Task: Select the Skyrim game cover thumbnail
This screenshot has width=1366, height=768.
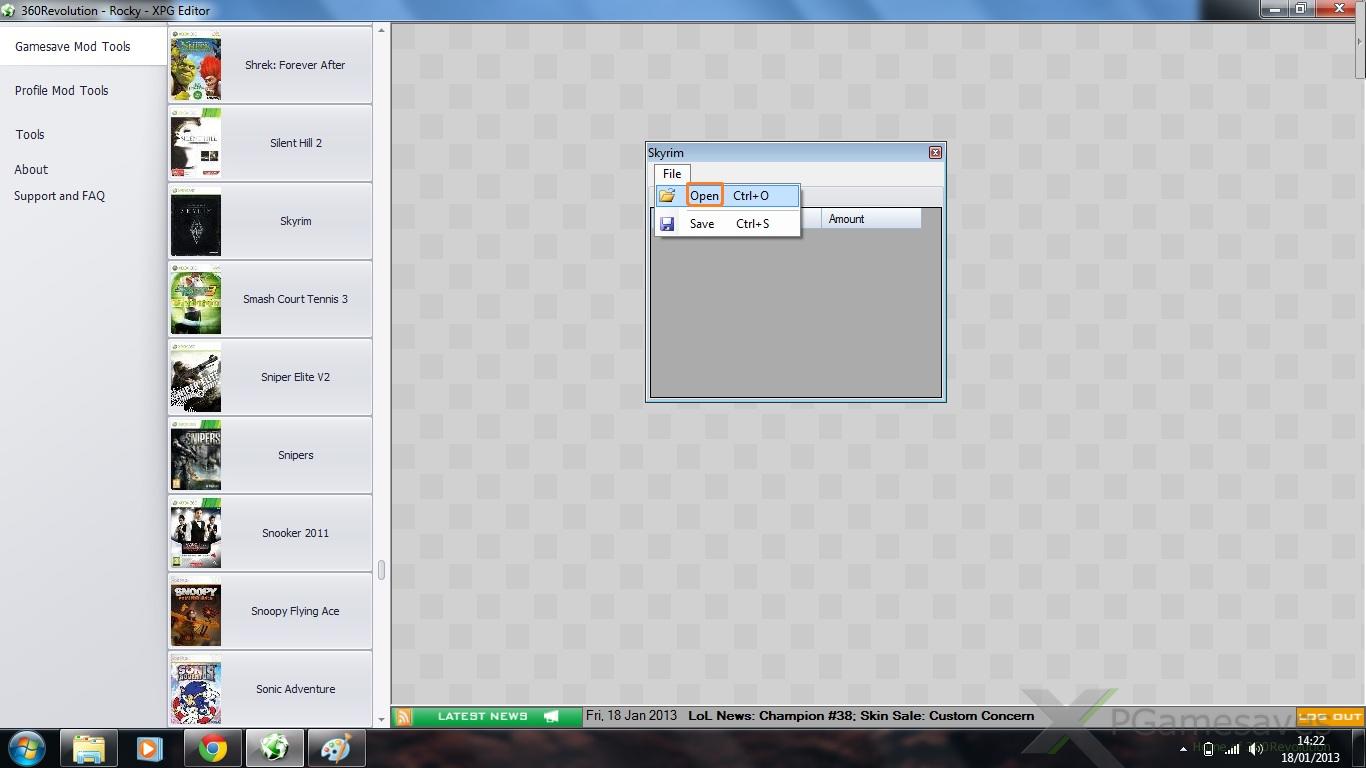Action: (x=196, y=222)
